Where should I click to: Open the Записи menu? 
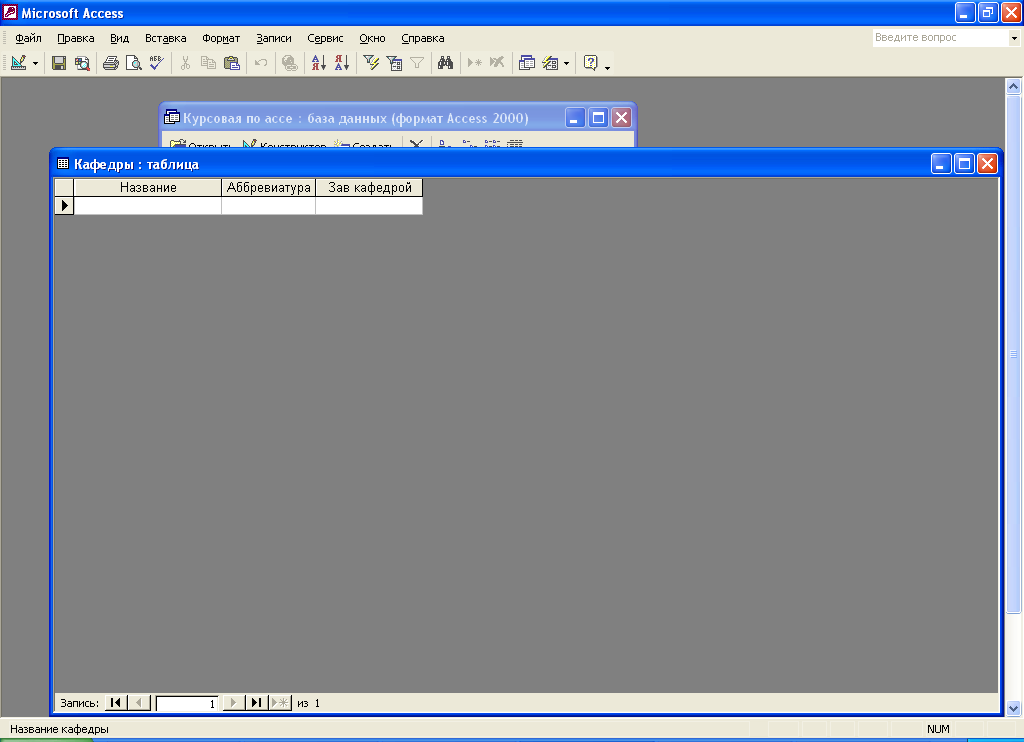pos(274,38)
